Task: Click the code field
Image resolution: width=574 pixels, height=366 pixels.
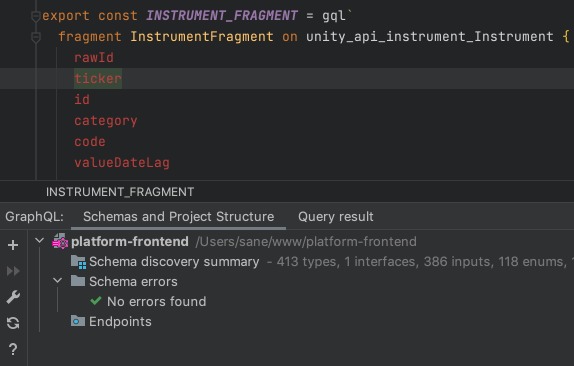Action: point(90,142)
